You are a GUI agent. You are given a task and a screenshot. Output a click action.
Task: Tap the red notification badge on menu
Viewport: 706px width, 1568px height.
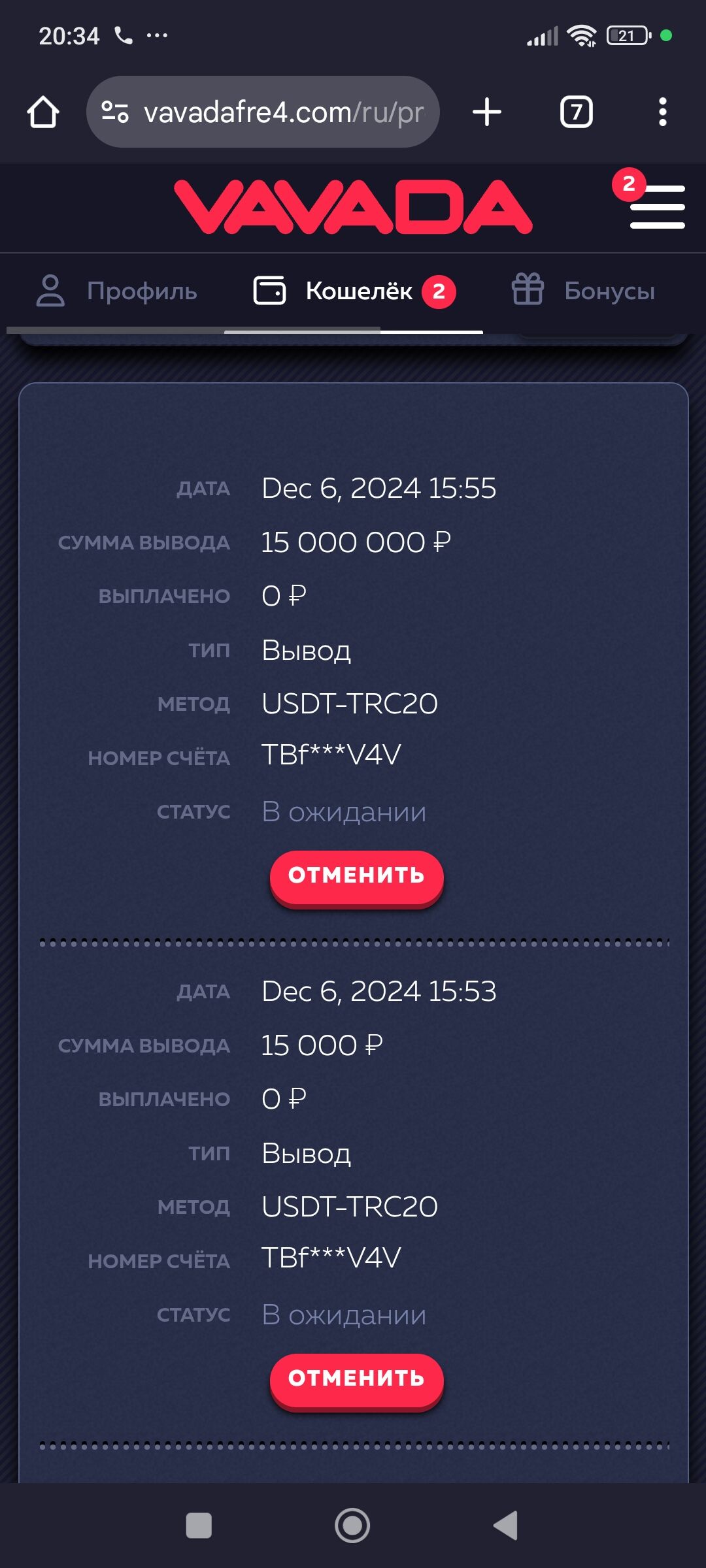coord(628,184)
